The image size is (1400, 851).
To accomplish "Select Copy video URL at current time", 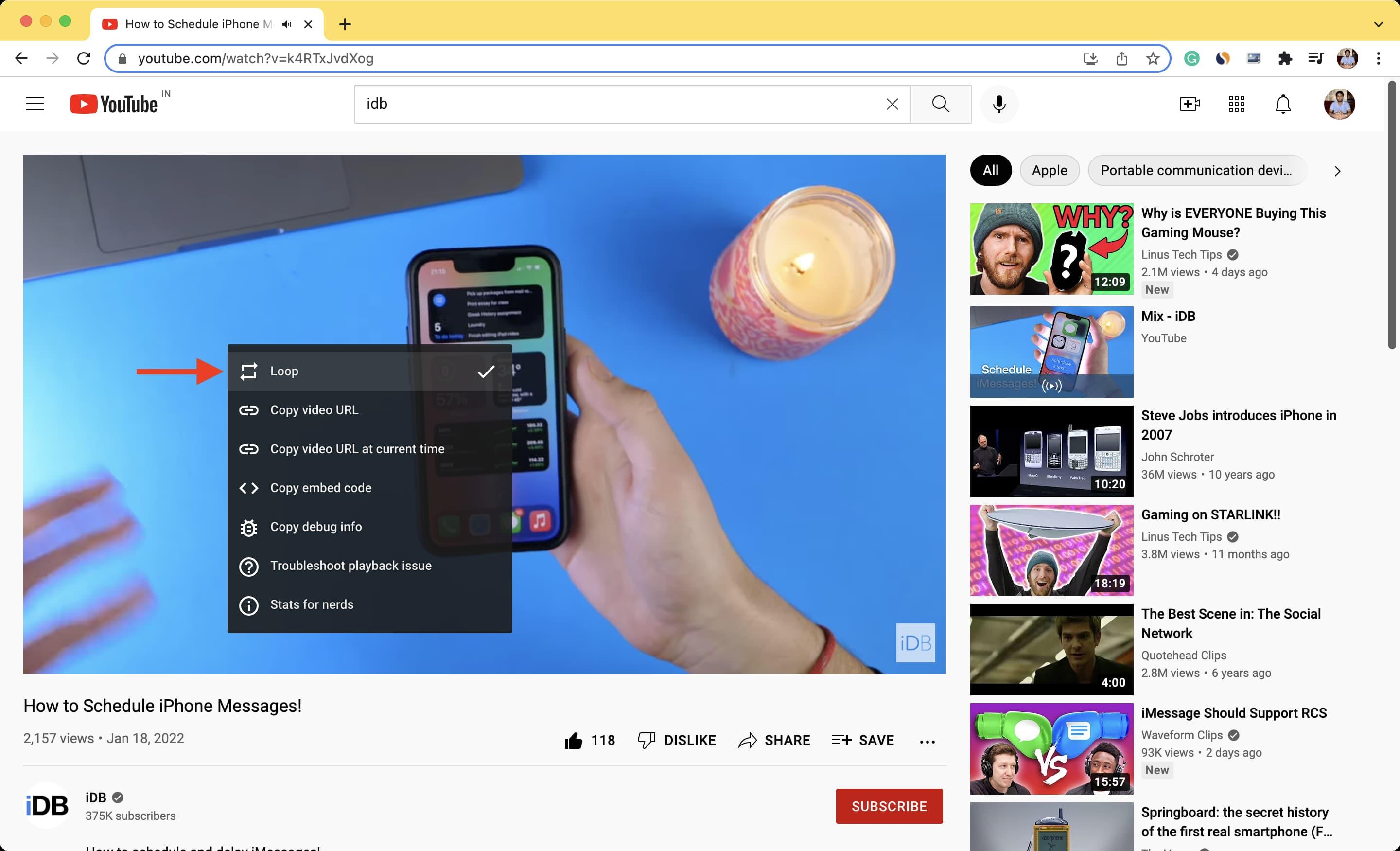I will [357, 449].
